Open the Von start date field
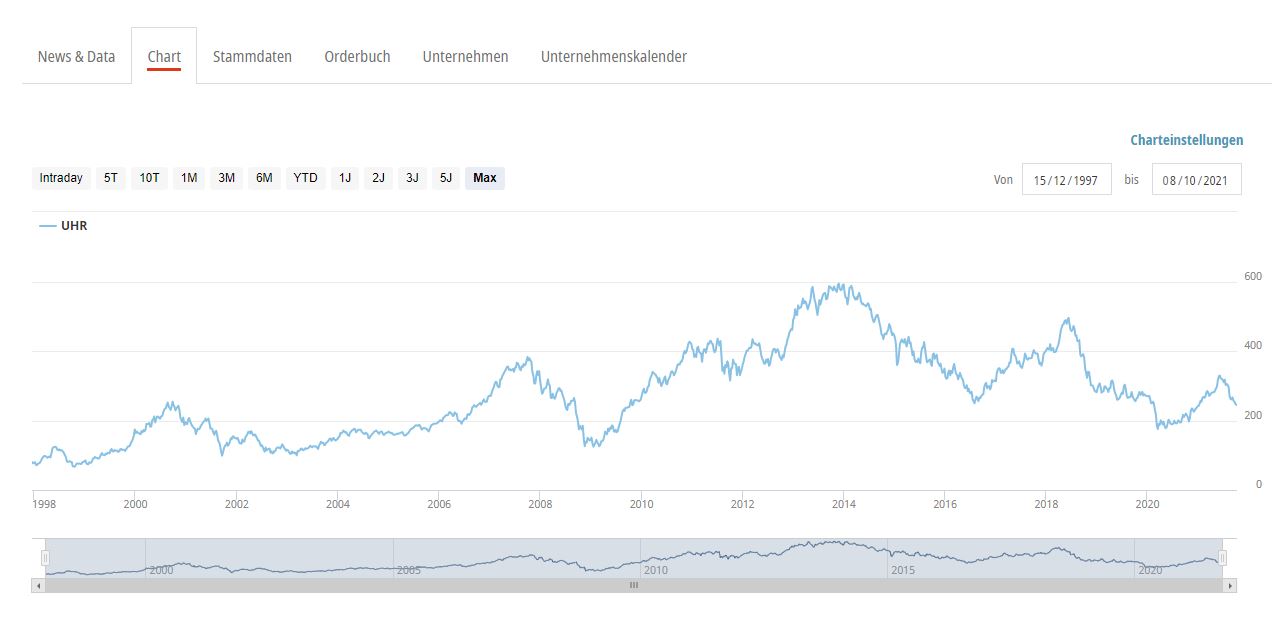 (1066, 180)
